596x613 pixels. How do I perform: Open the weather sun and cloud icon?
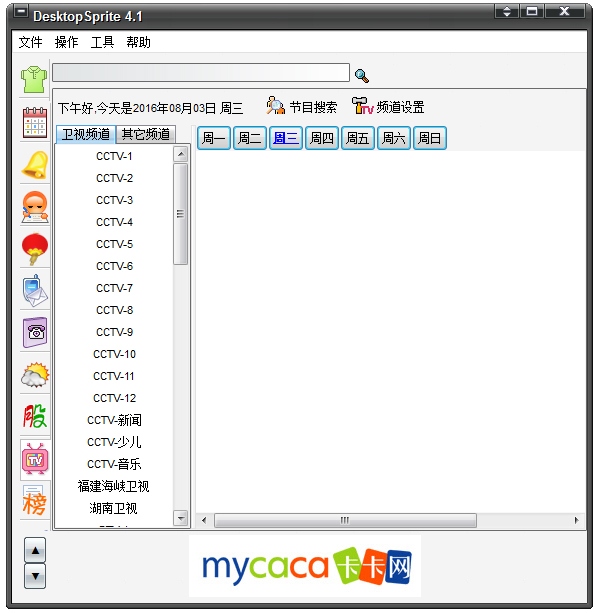(35, 375)
